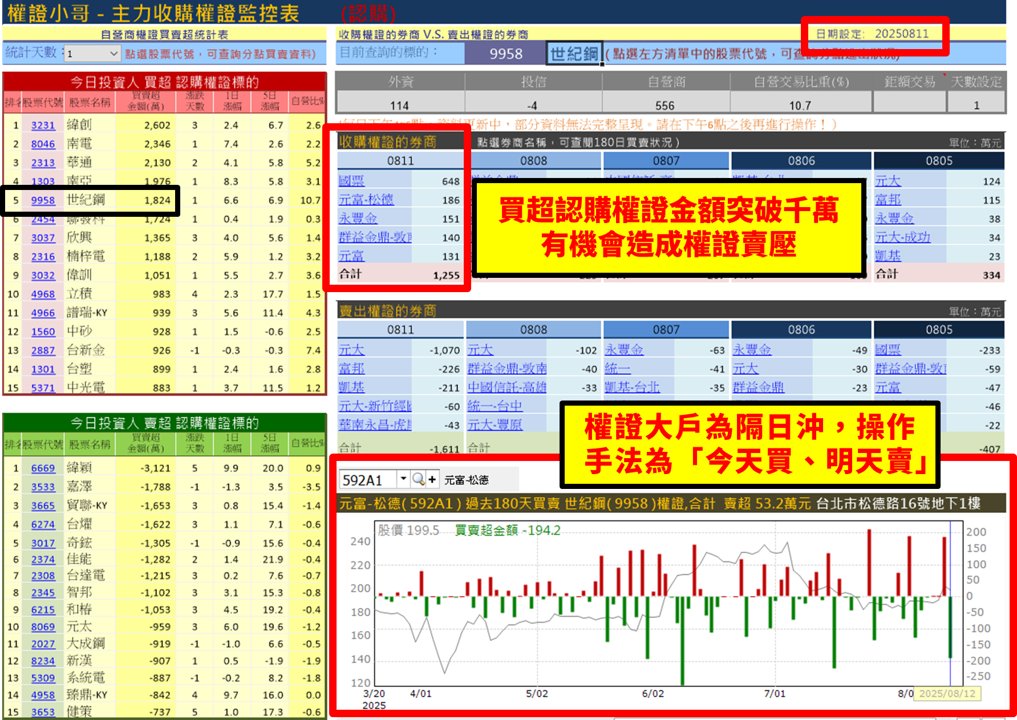Open stock code 8069 元太 link
1017x720 pixels.
[43, 627]
